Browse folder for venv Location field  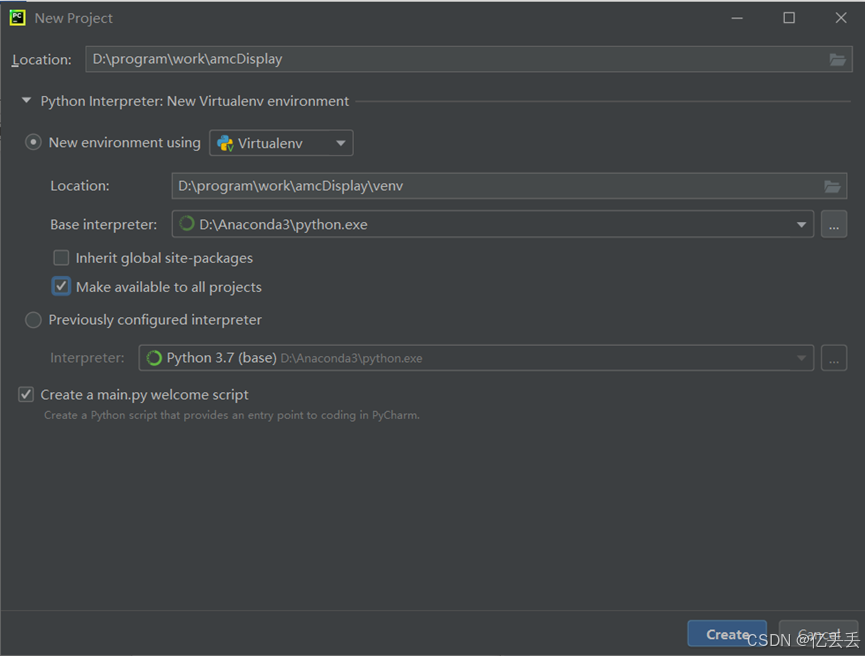pos(832,186)
